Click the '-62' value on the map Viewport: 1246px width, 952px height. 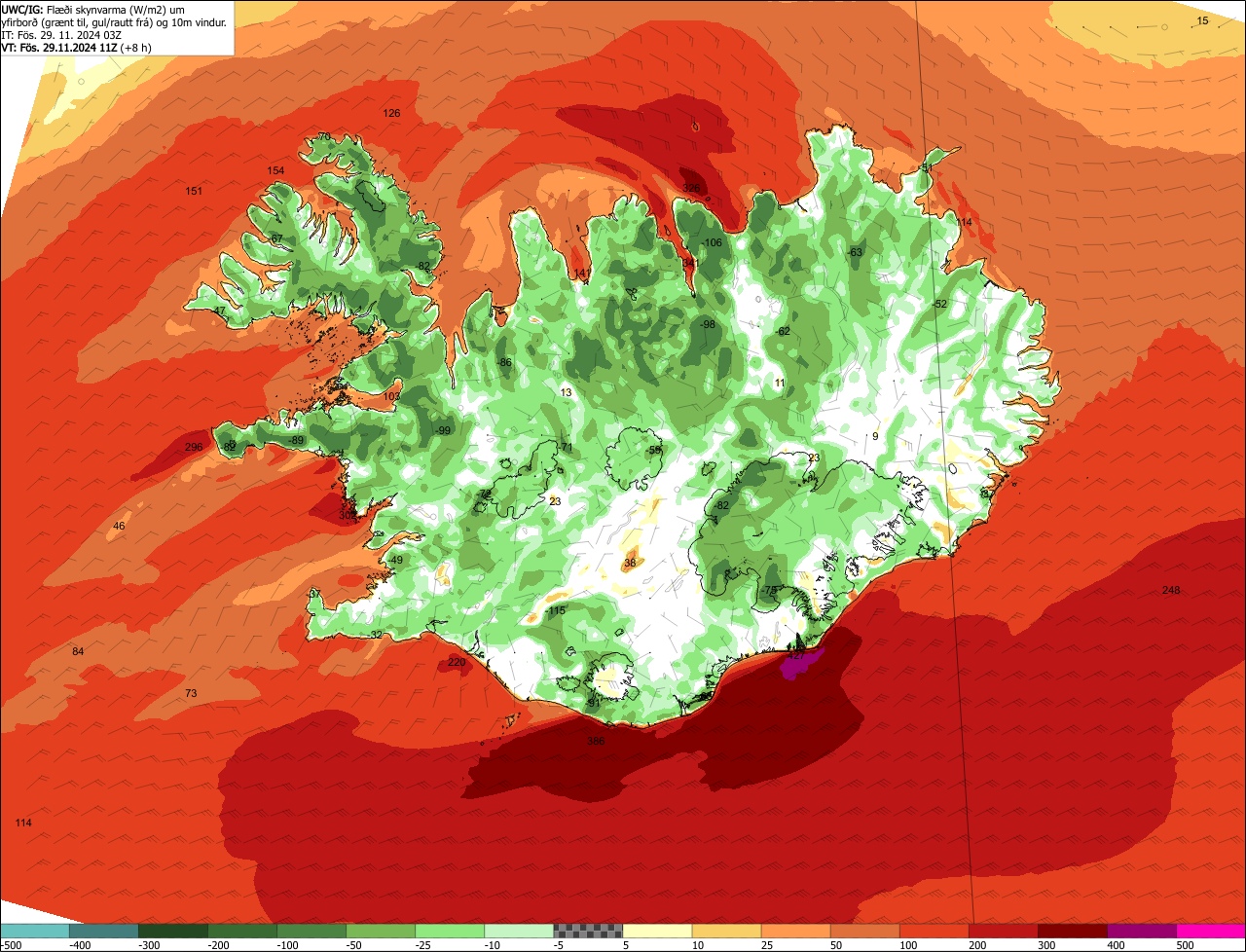[783, 332]
